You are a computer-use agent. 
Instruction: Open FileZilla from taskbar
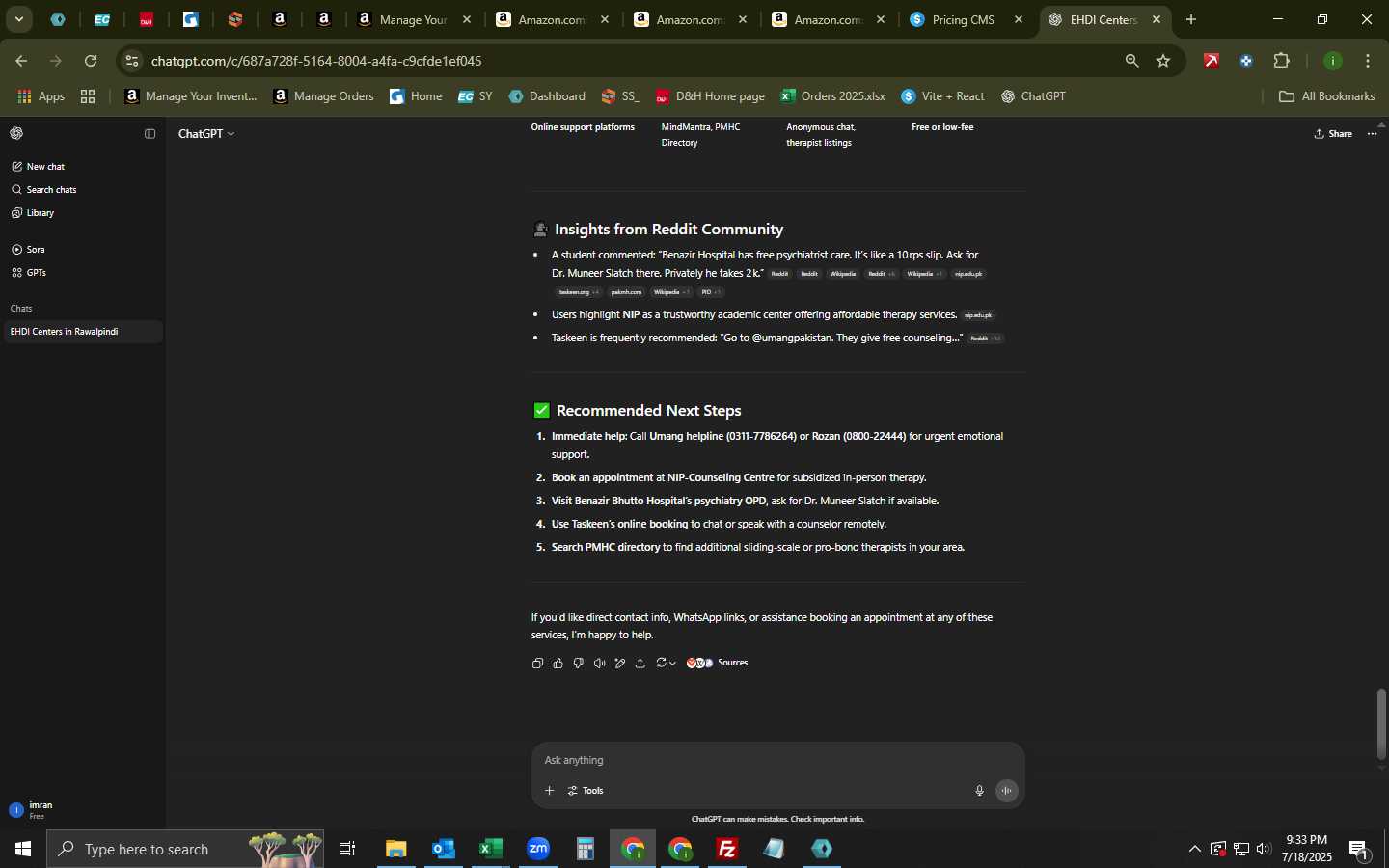coord(727,849)
